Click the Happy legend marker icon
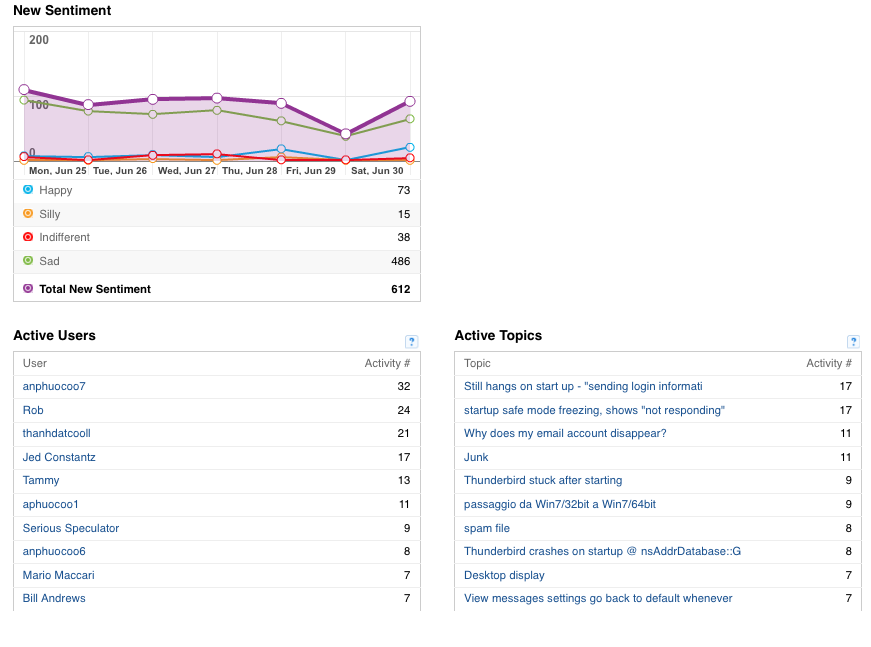This screenshot has width=871, height=647. 28,189
